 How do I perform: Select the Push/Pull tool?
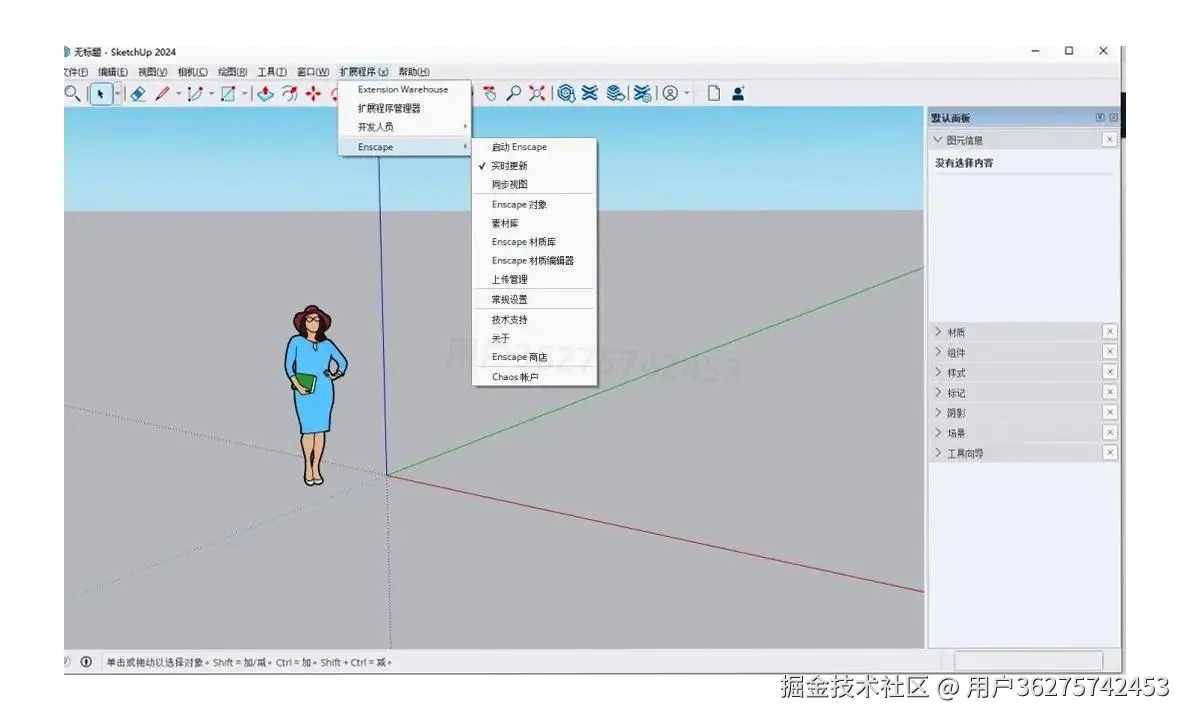264,93
